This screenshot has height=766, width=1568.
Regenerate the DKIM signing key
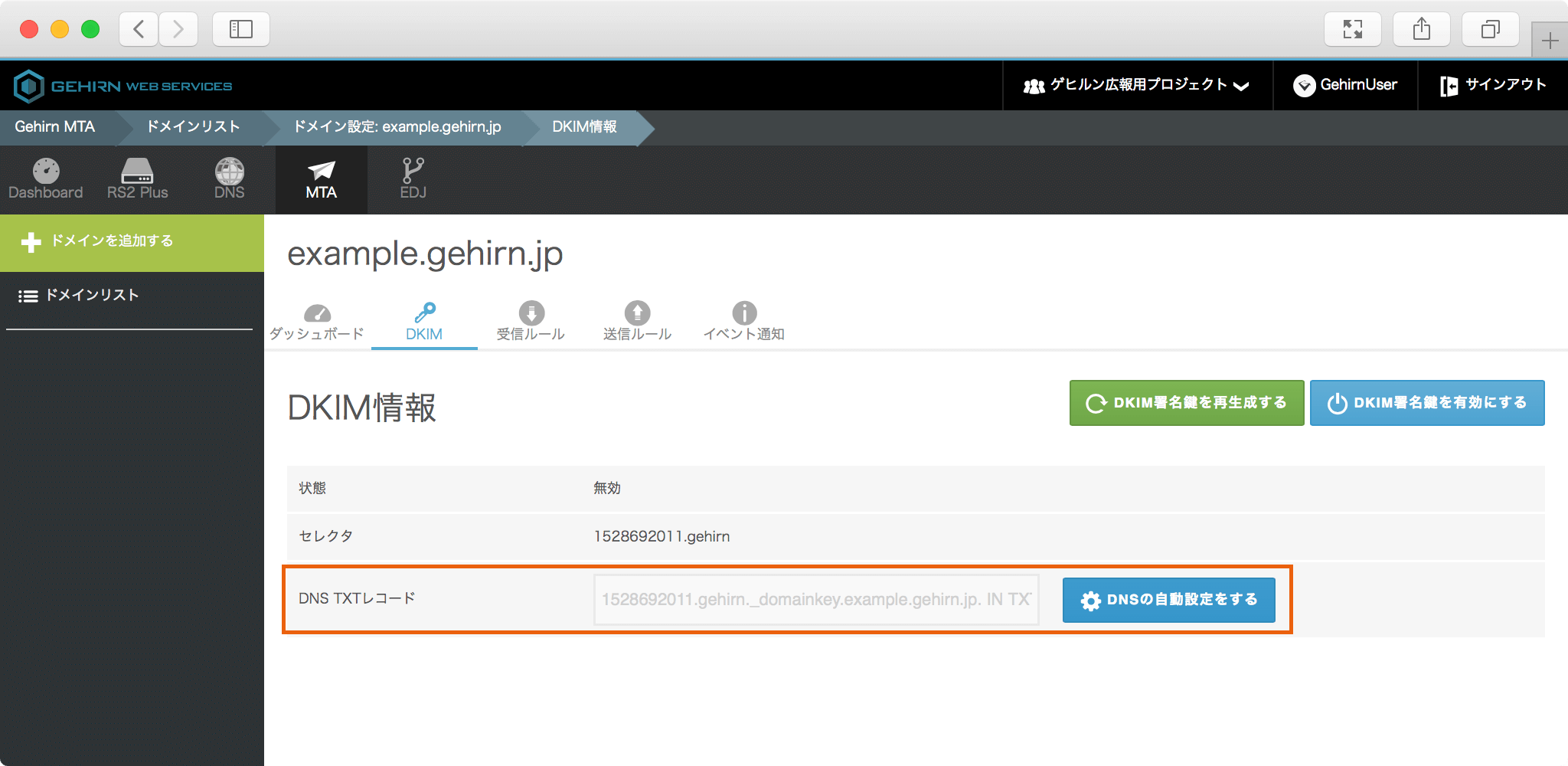click(1186, 403)
